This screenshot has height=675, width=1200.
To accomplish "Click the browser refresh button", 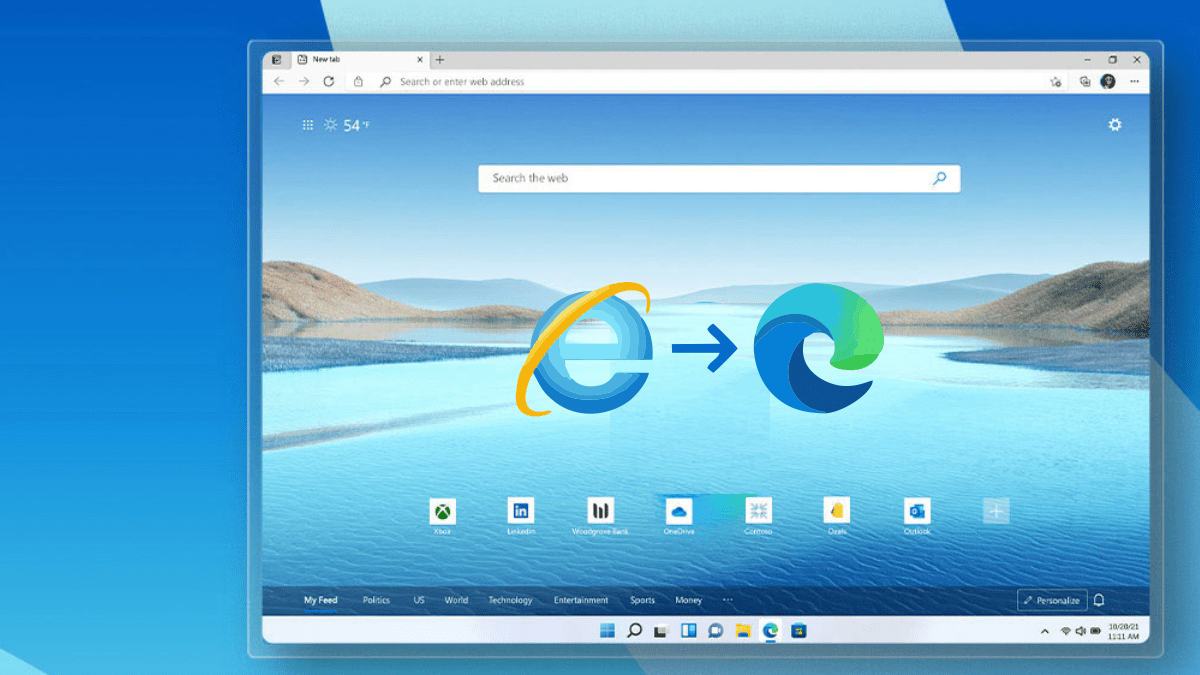I will pyautogui.click(x=328, y=82).
